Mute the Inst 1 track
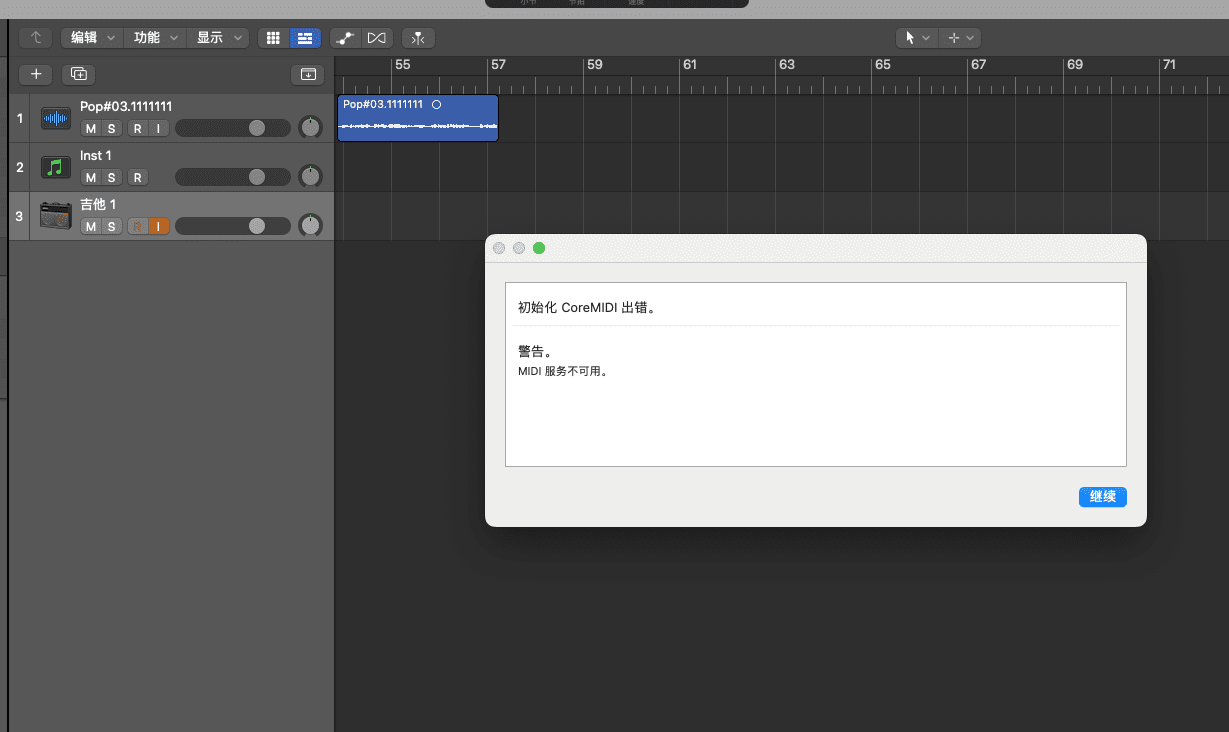Viewport: 1229px width, 732px height. point(91,178)
